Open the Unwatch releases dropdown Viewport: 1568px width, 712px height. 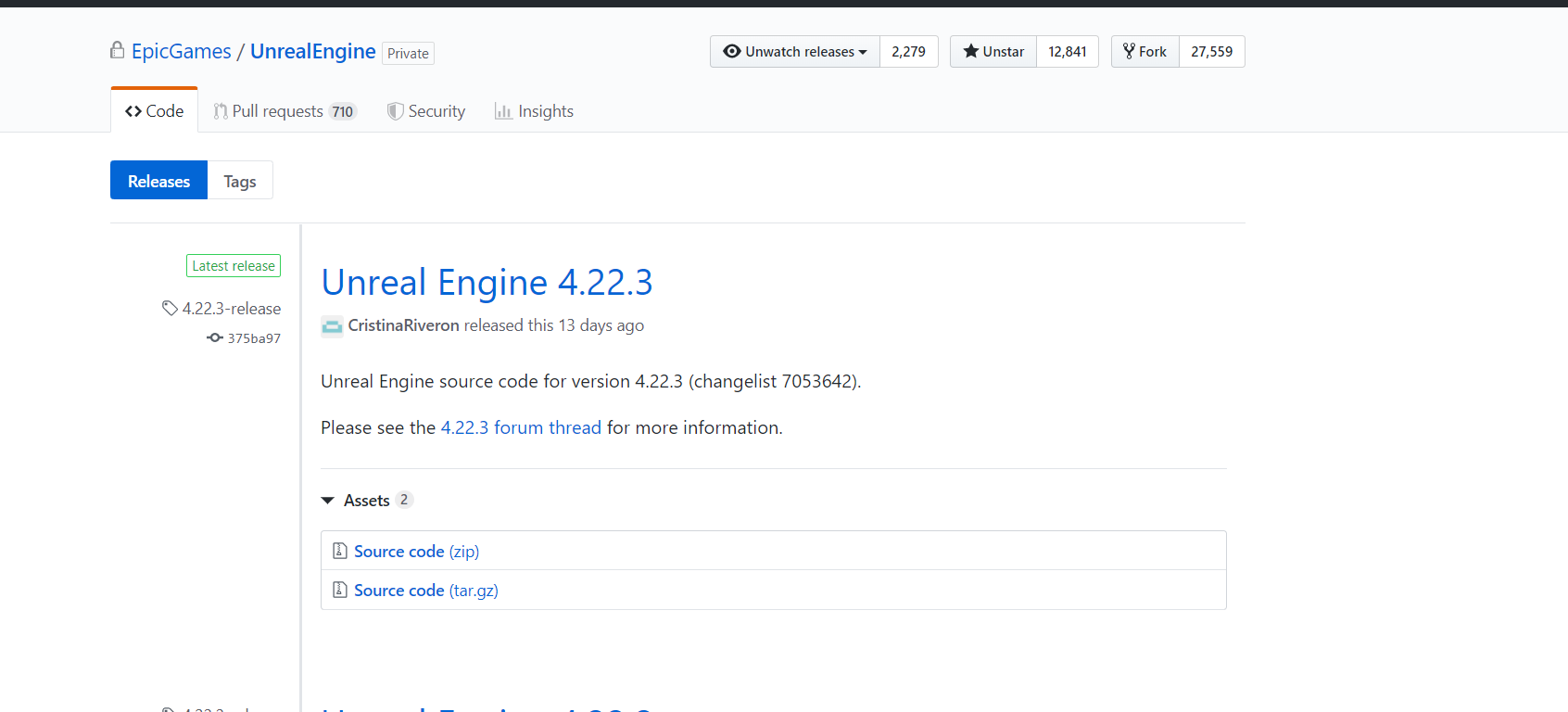click(795, 52)
